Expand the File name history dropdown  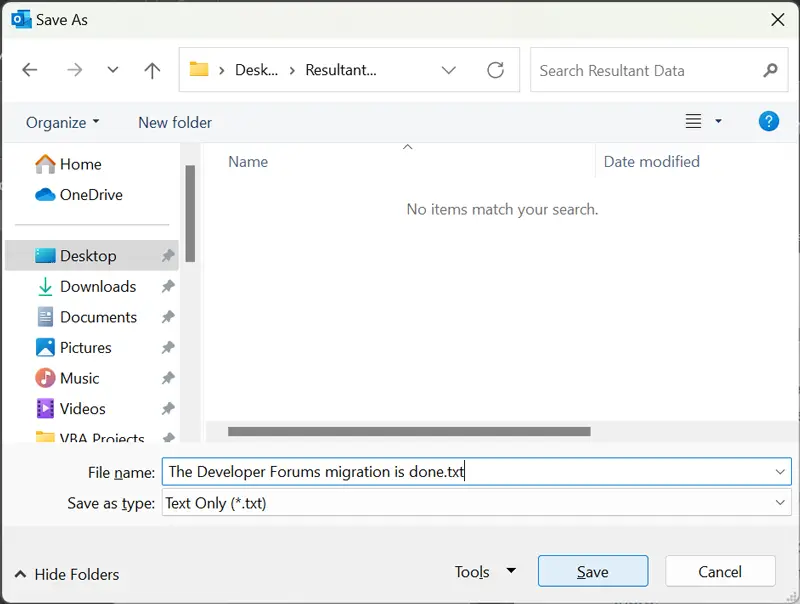tap(780, 471)
